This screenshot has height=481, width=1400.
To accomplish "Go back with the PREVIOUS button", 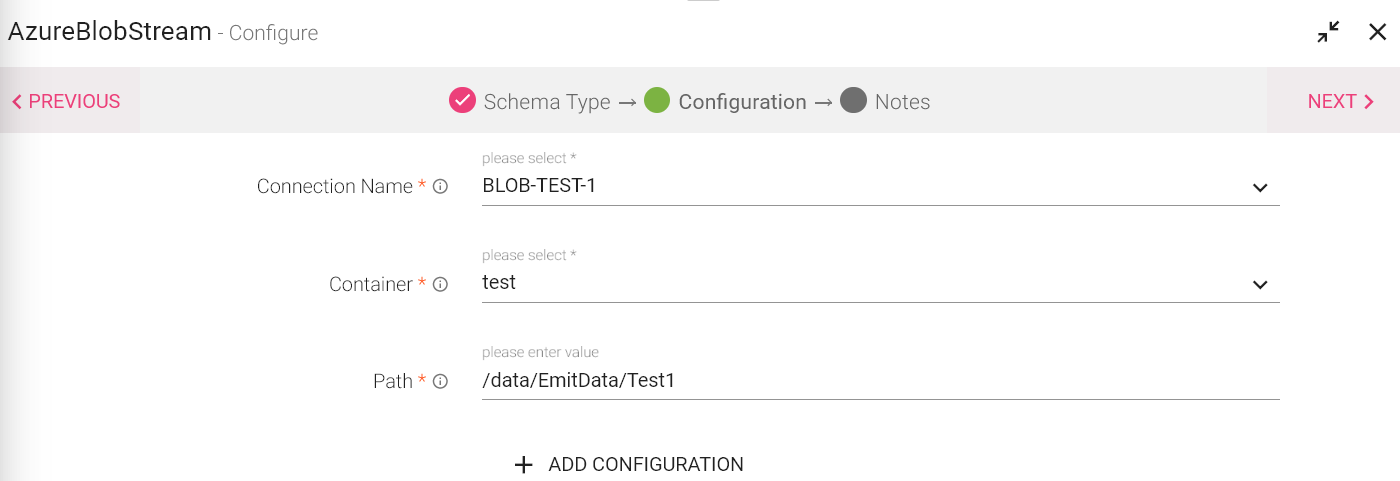I will coord(66,101).
